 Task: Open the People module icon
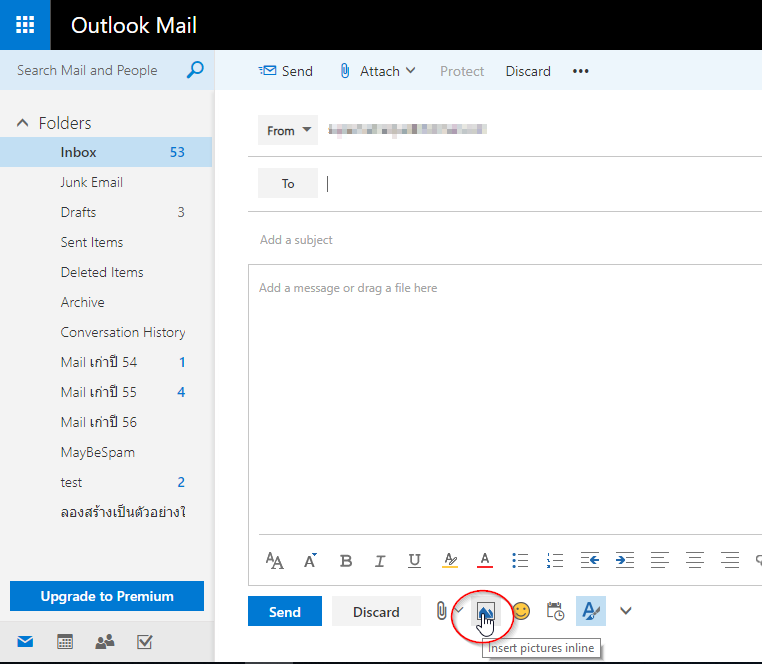(x=104, y=642)
